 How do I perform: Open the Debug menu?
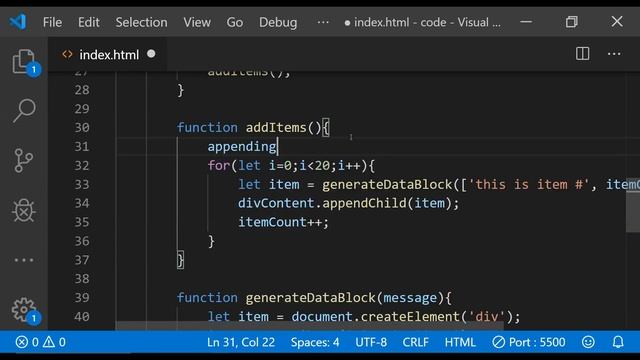(278, 22)
